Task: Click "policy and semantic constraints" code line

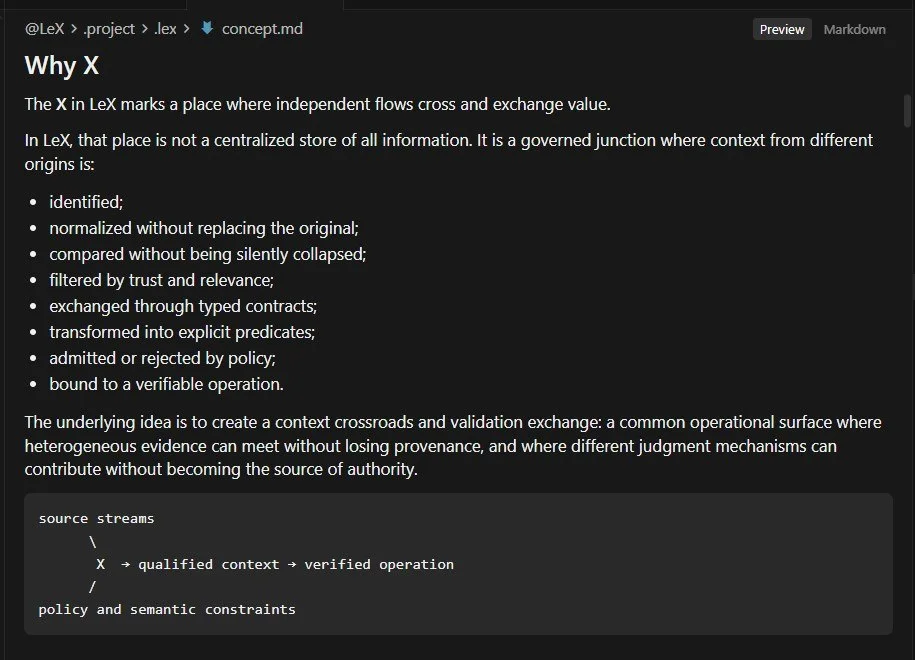Action: (x=167, y=609)
